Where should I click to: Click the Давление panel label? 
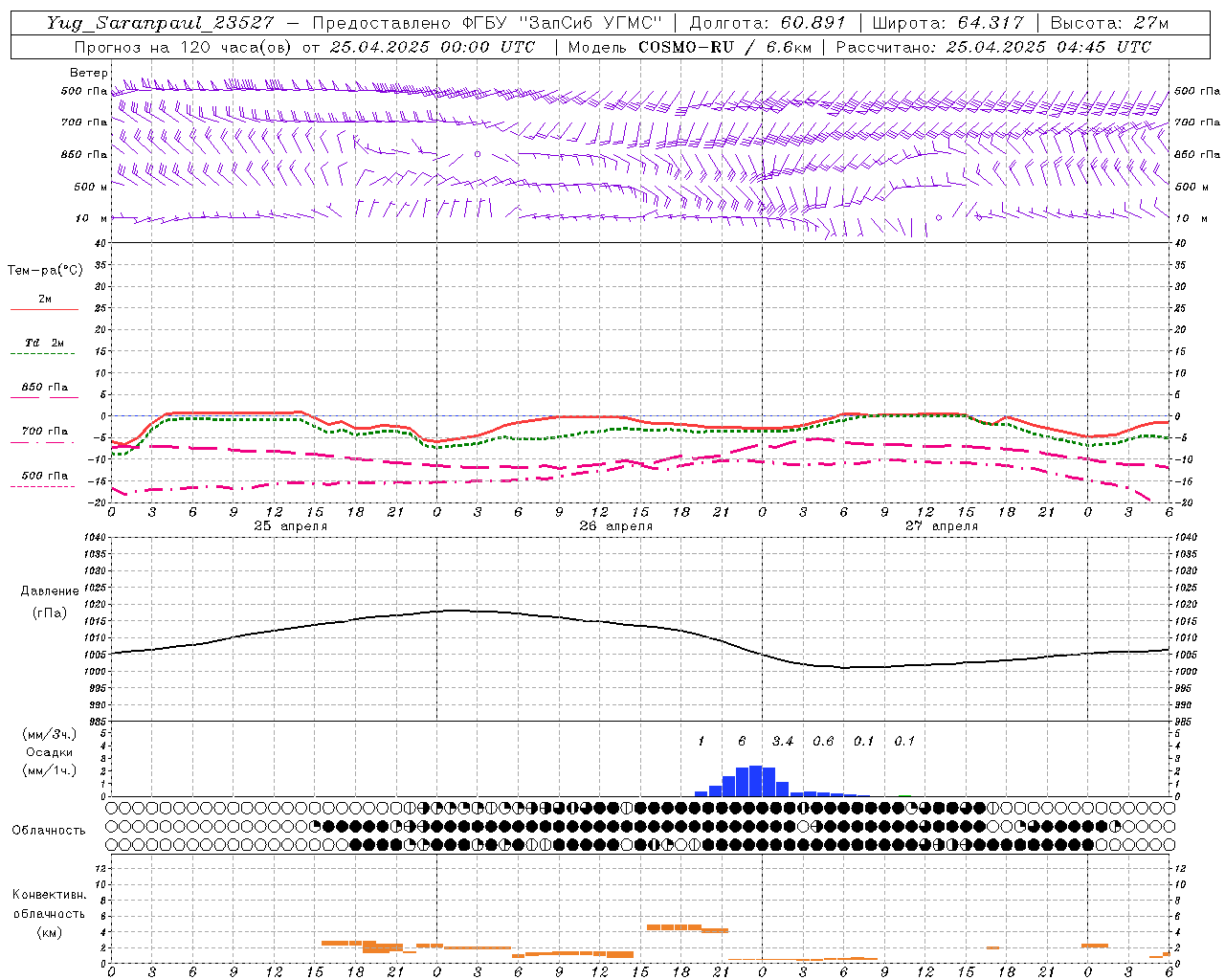pyautogui.click(x=50, y=591)
